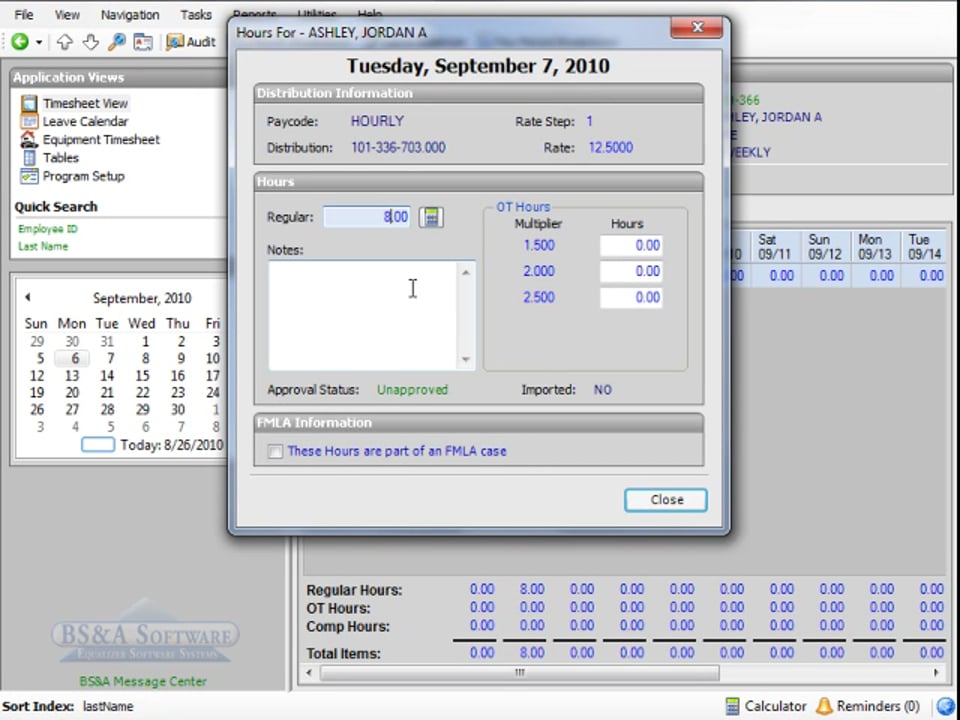Go to previous month in calendar
The image size is (960, 720).
28,297
